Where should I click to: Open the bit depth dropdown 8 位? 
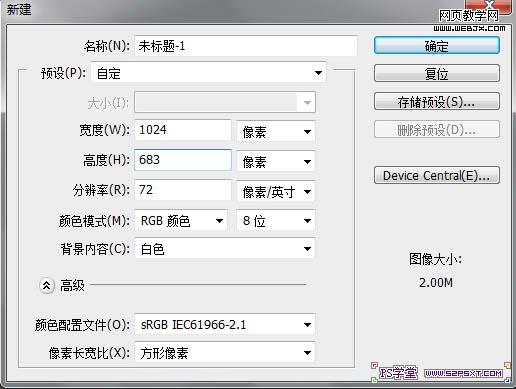pos(276,220)
